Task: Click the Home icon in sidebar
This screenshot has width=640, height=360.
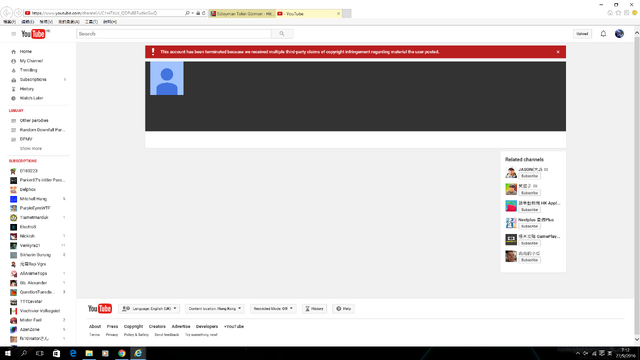Action: click(13, 52)
